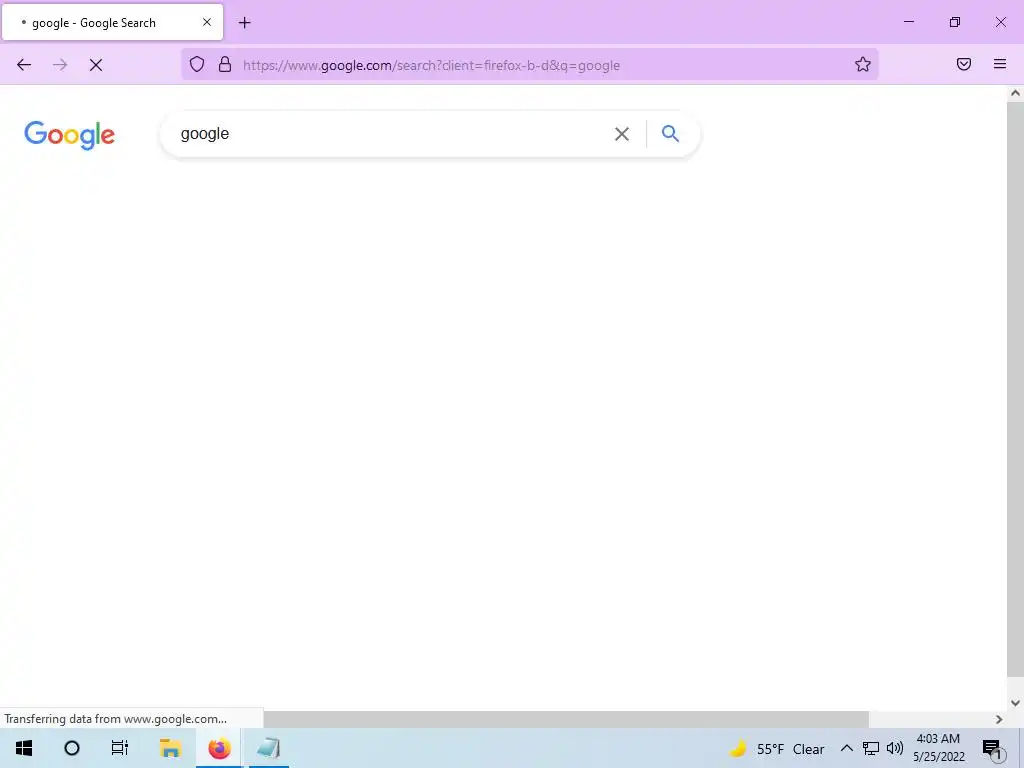Open File Explorer from taskbar
The image size is (1024, 768).
[x=170, y=748]
